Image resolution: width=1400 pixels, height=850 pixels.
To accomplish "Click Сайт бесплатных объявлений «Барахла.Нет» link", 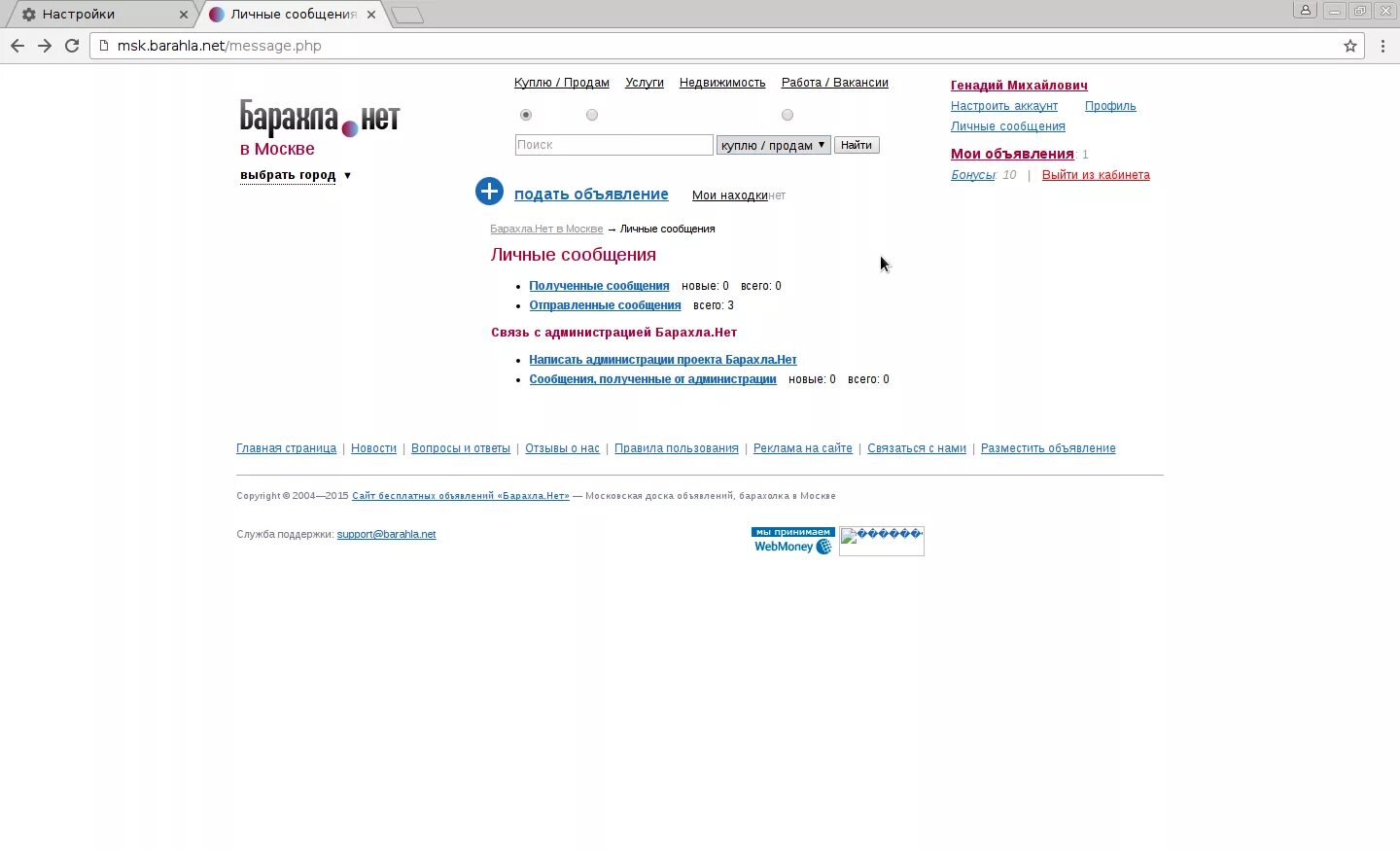I will click(x=461, y=496).
